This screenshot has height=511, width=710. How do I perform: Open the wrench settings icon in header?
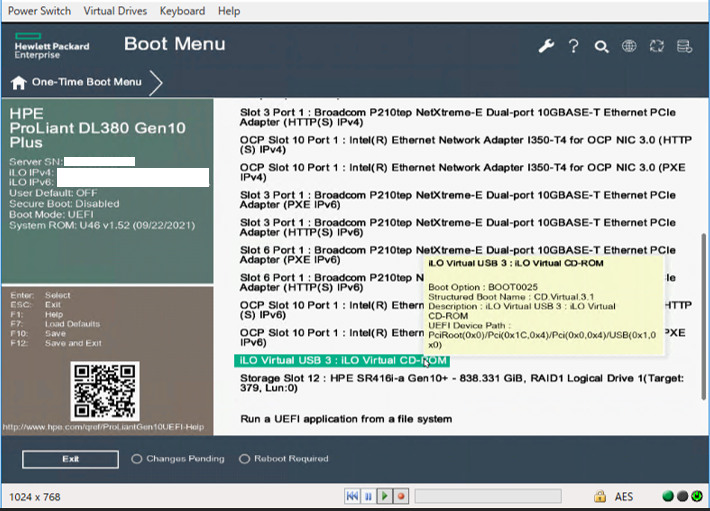pos(546,46)
